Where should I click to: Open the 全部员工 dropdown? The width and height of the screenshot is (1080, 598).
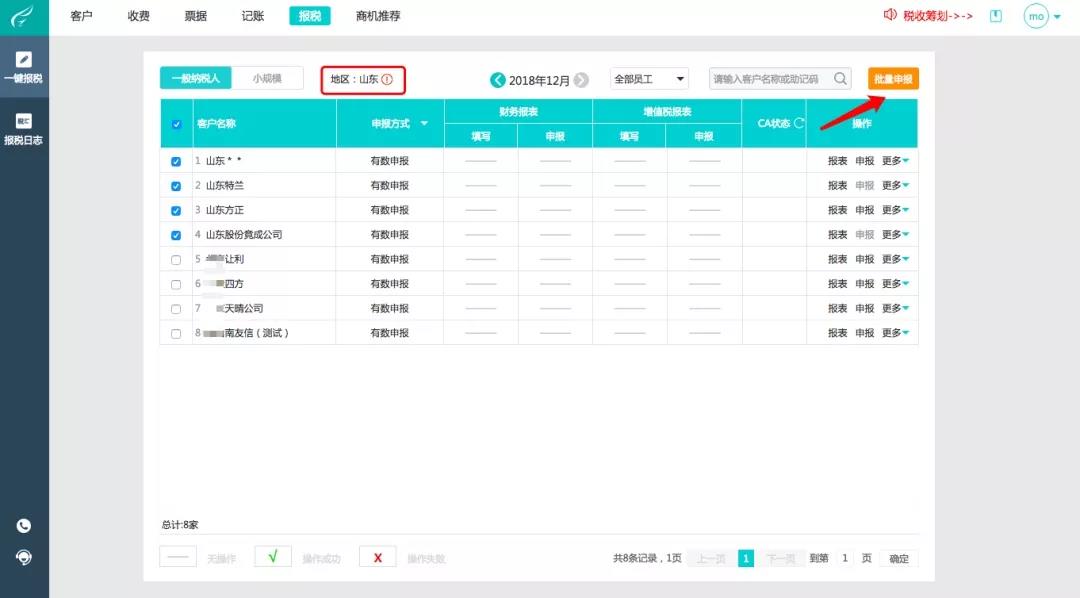click(x=649, y=79)
